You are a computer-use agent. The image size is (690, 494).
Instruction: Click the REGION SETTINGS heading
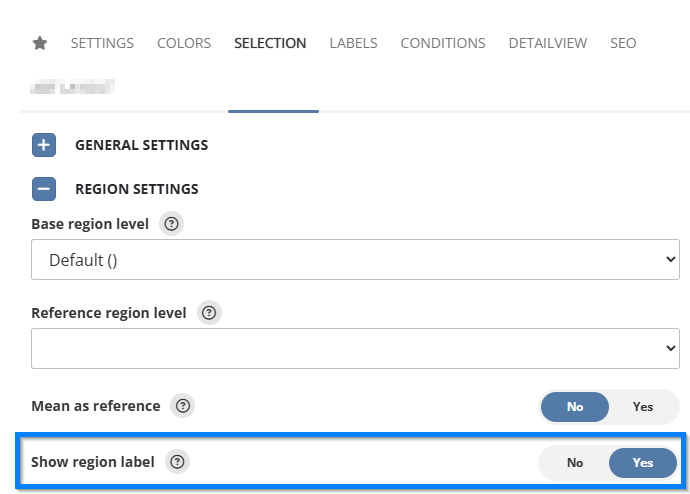(137, 189)
